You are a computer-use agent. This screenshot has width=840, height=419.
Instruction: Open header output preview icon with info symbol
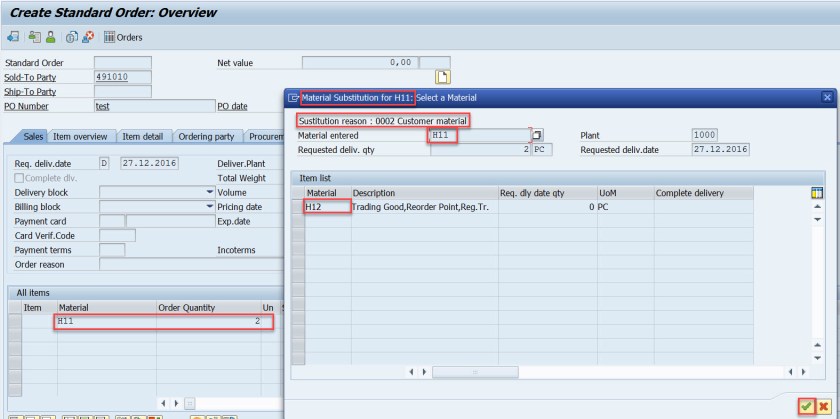tap(71, 37)
